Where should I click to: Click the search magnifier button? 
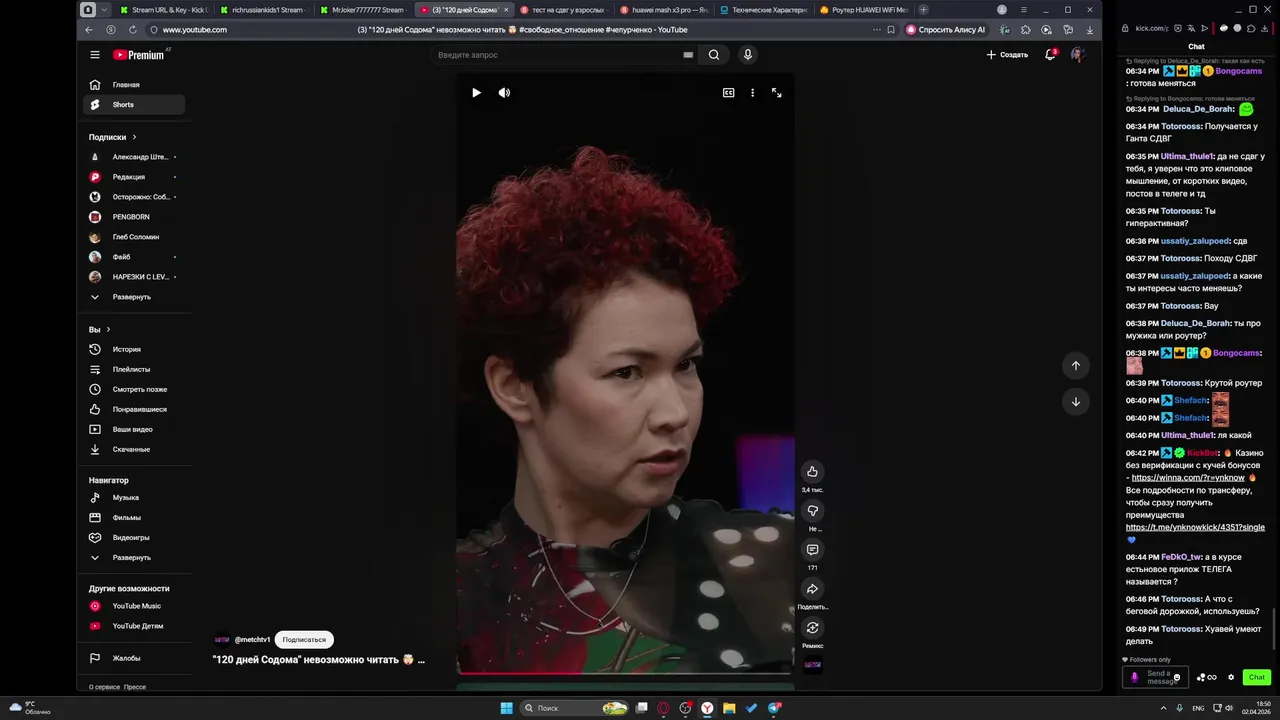click(714, 55)
